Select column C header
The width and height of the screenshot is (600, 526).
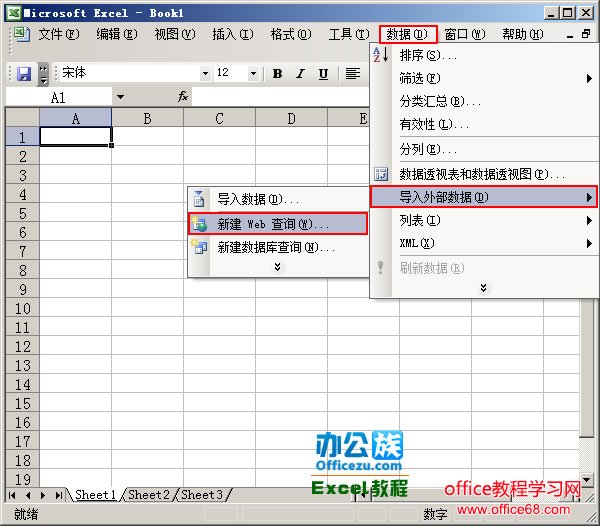[x=219, y=118]
